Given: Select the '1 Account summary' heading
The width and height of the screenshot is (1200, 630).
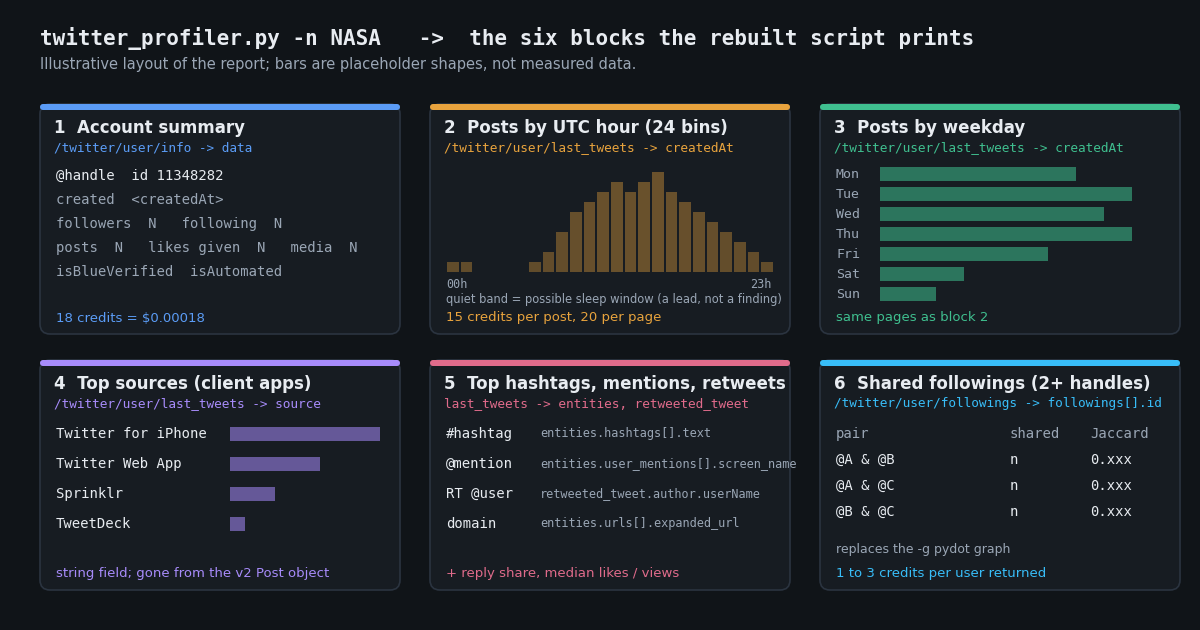Looking at the screenshot, I should pos(149,128).
